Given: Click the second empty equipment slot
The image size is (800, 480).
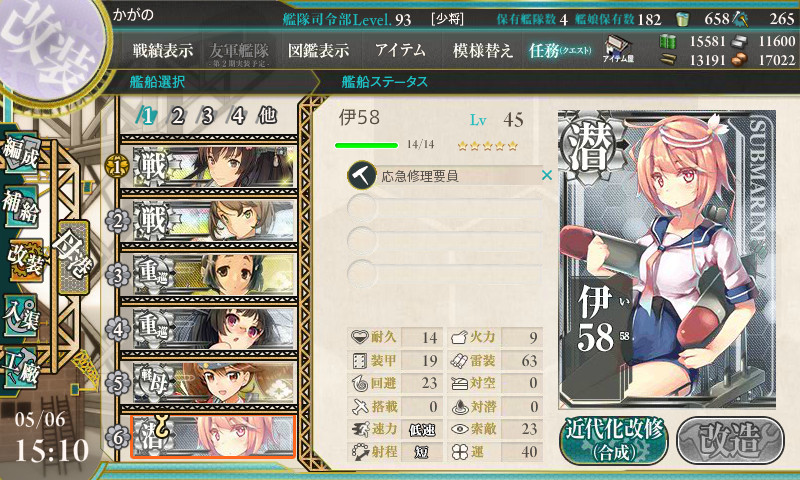Looking at the screenshot, I should click(444, 239).
